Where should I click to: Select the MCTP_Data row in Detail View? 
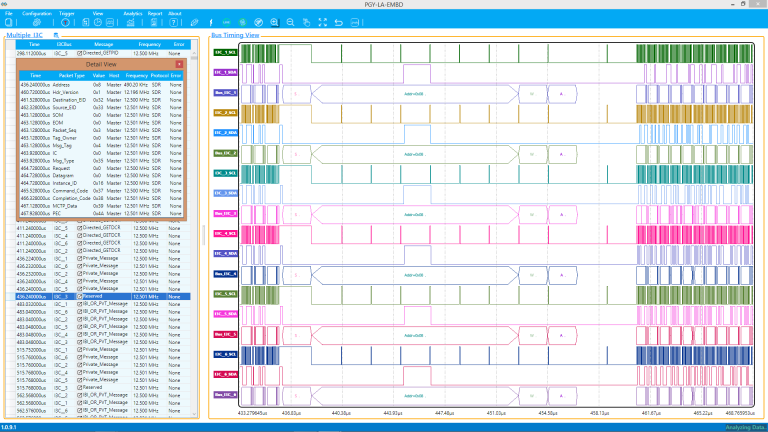pos(101,206)
